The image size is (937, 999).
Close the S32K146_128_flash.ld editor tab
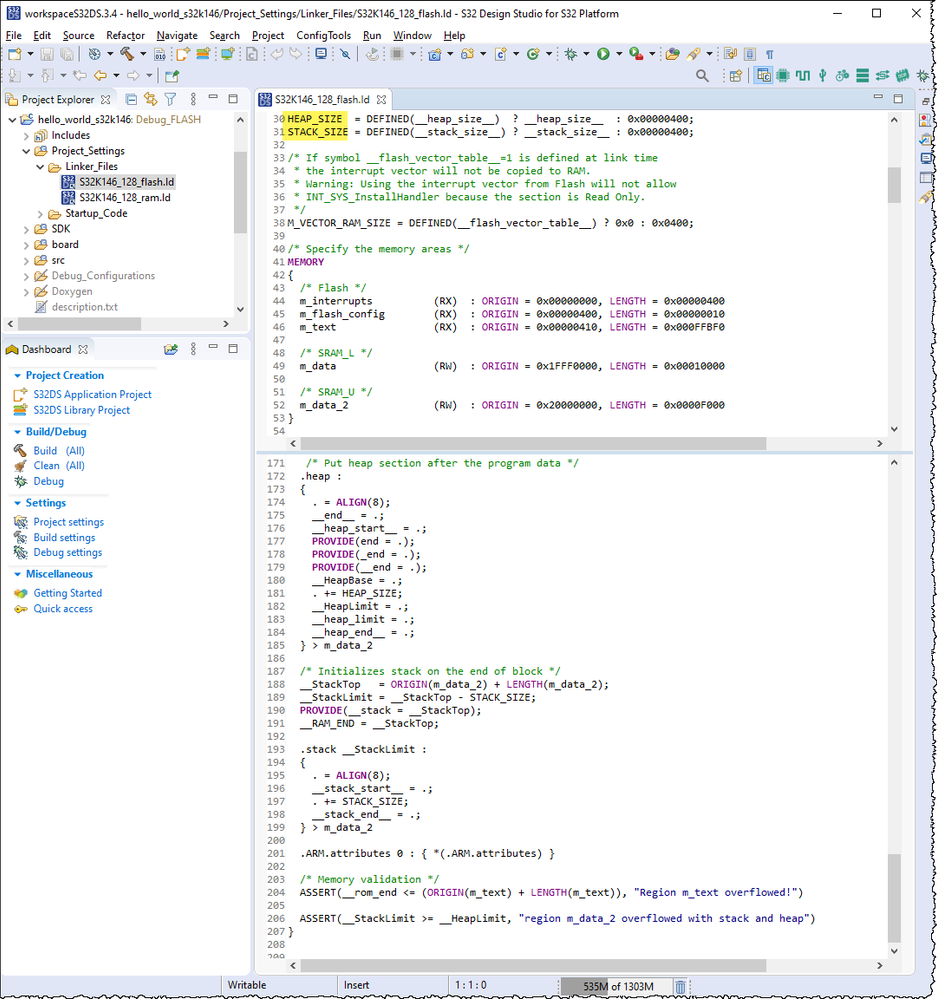[x=381, y=100]
